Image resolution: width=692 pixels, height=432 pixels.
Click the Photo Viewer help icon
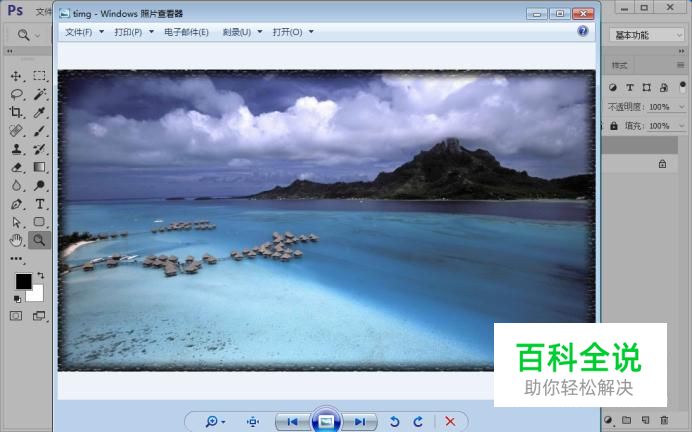tap(583, 31)
